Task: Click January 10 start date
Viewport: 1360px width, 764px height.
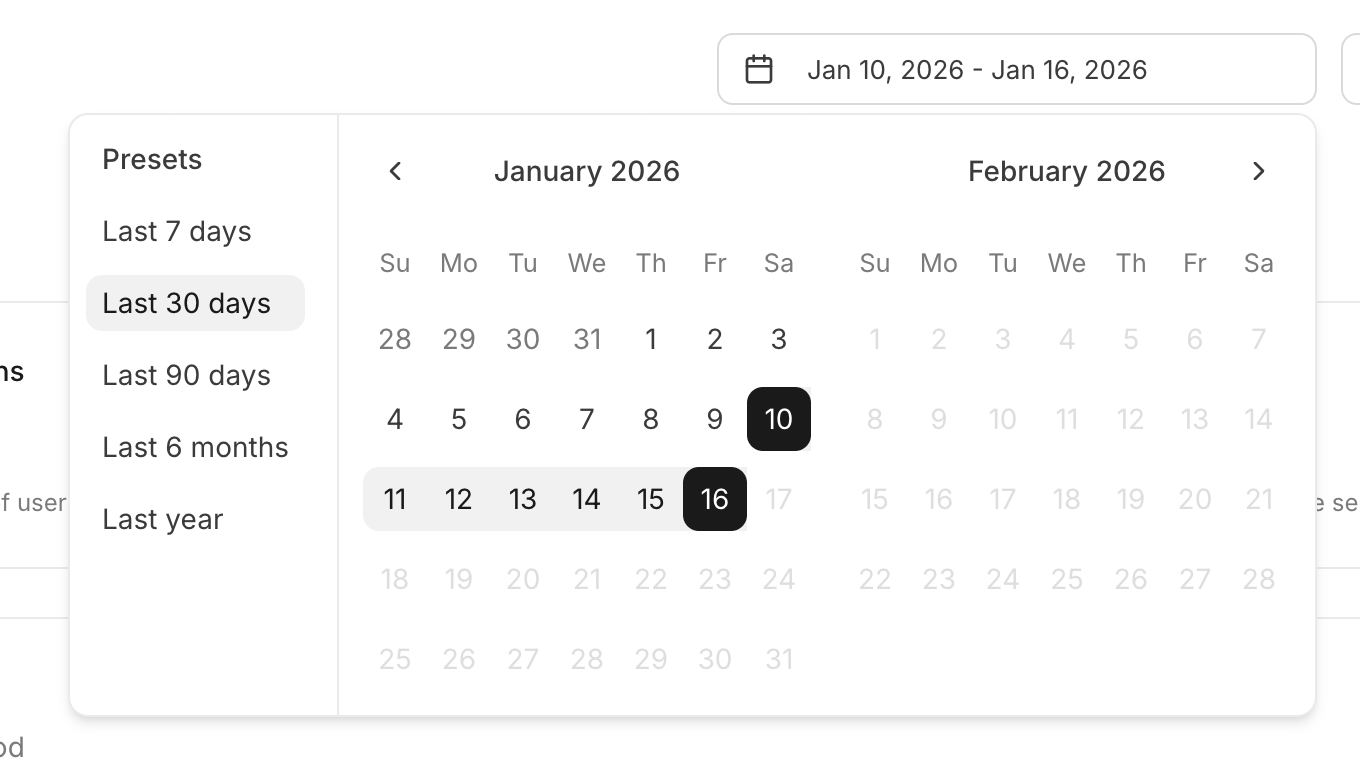Action: [778, 419]
